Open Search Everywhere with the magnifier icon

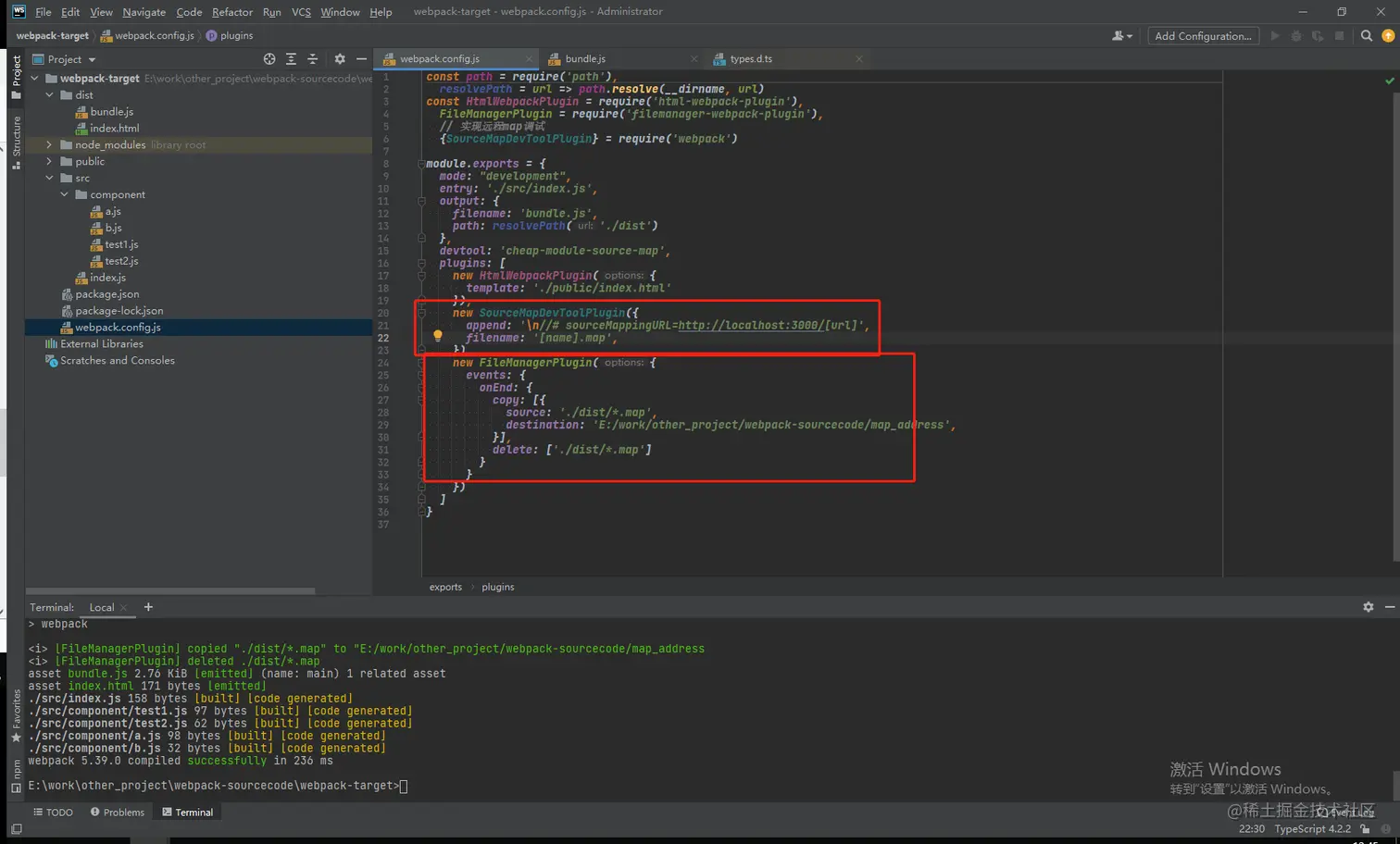[x=1367, y=36]
